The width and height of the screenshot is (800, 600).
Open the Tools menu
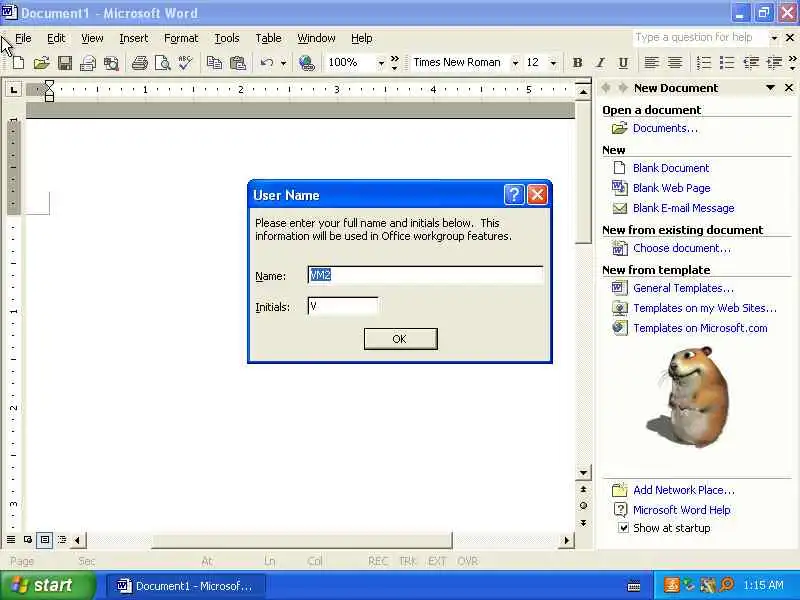(227, 38)
